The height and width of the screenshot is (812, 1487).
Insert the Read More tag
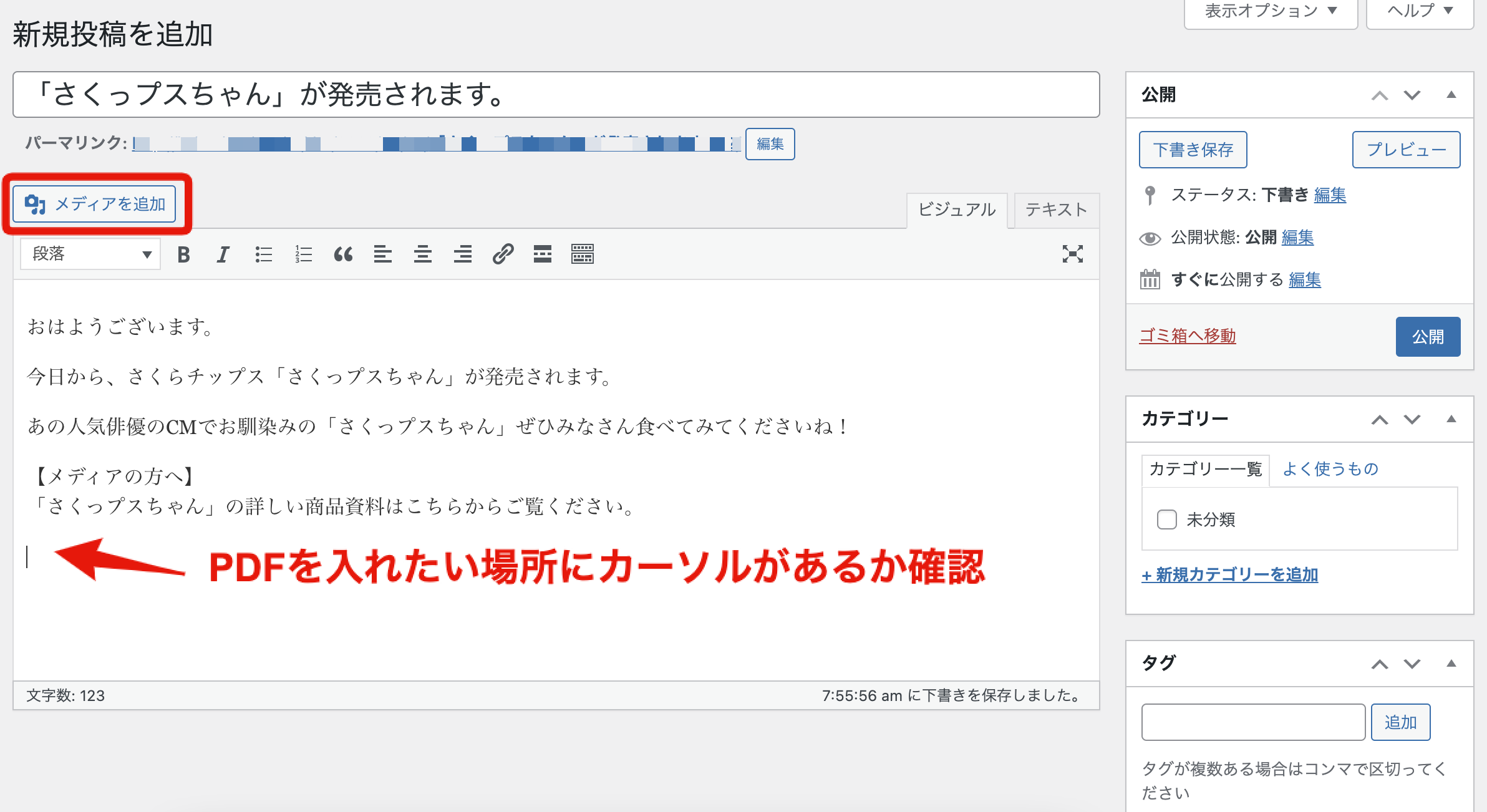[543, 254]
